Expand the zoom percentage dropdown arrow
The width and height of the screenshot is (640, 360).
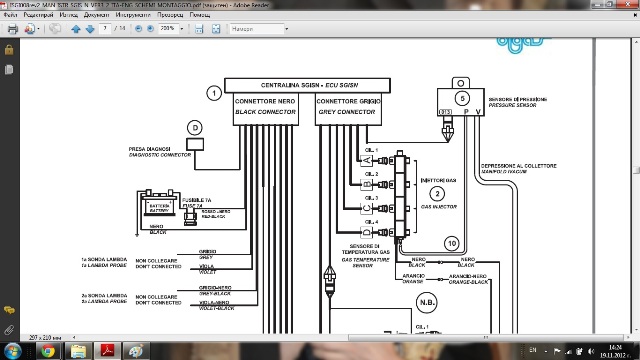(182, 29)
